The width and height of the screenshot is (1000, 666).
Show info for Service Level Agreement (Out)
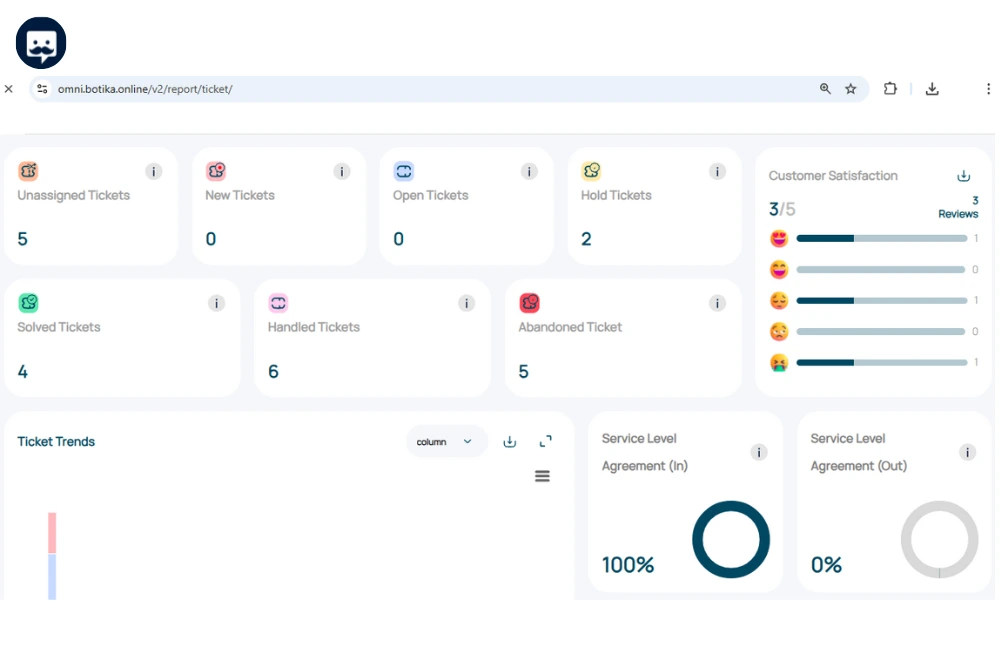[967, 452]
